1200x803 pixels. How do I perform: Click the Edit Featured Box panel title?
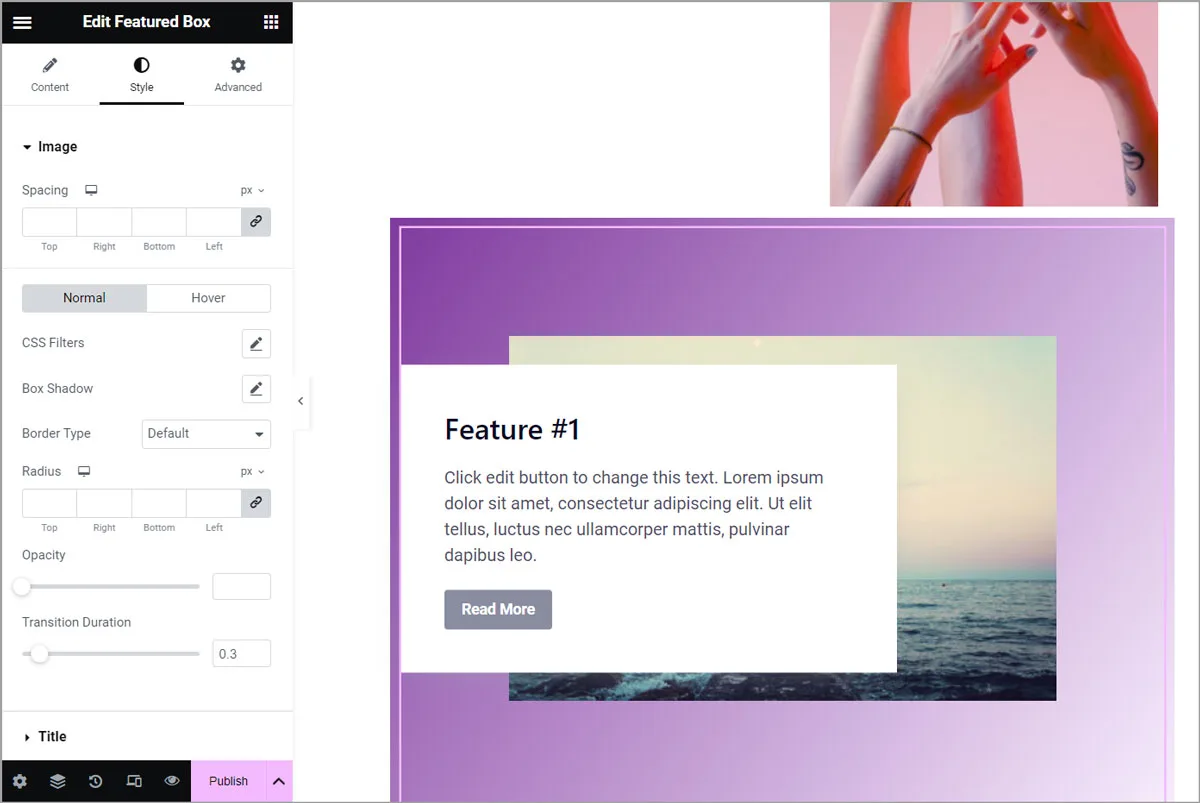tap(146, 22)
